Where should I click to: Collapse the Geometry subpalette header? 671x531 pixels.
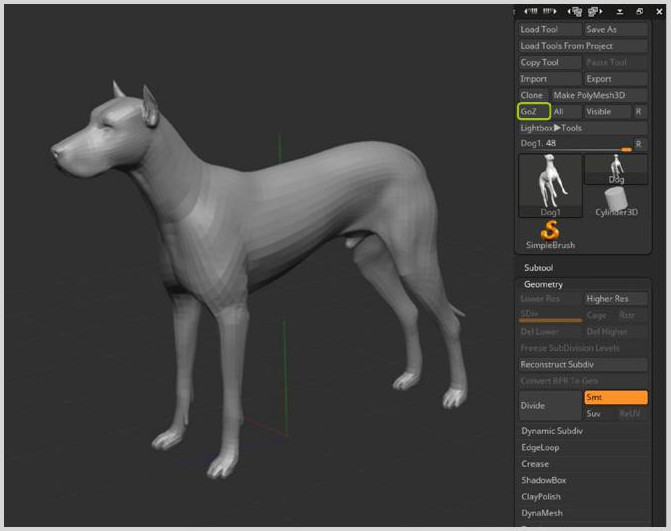pyautogui.click(x=544, y=285)
